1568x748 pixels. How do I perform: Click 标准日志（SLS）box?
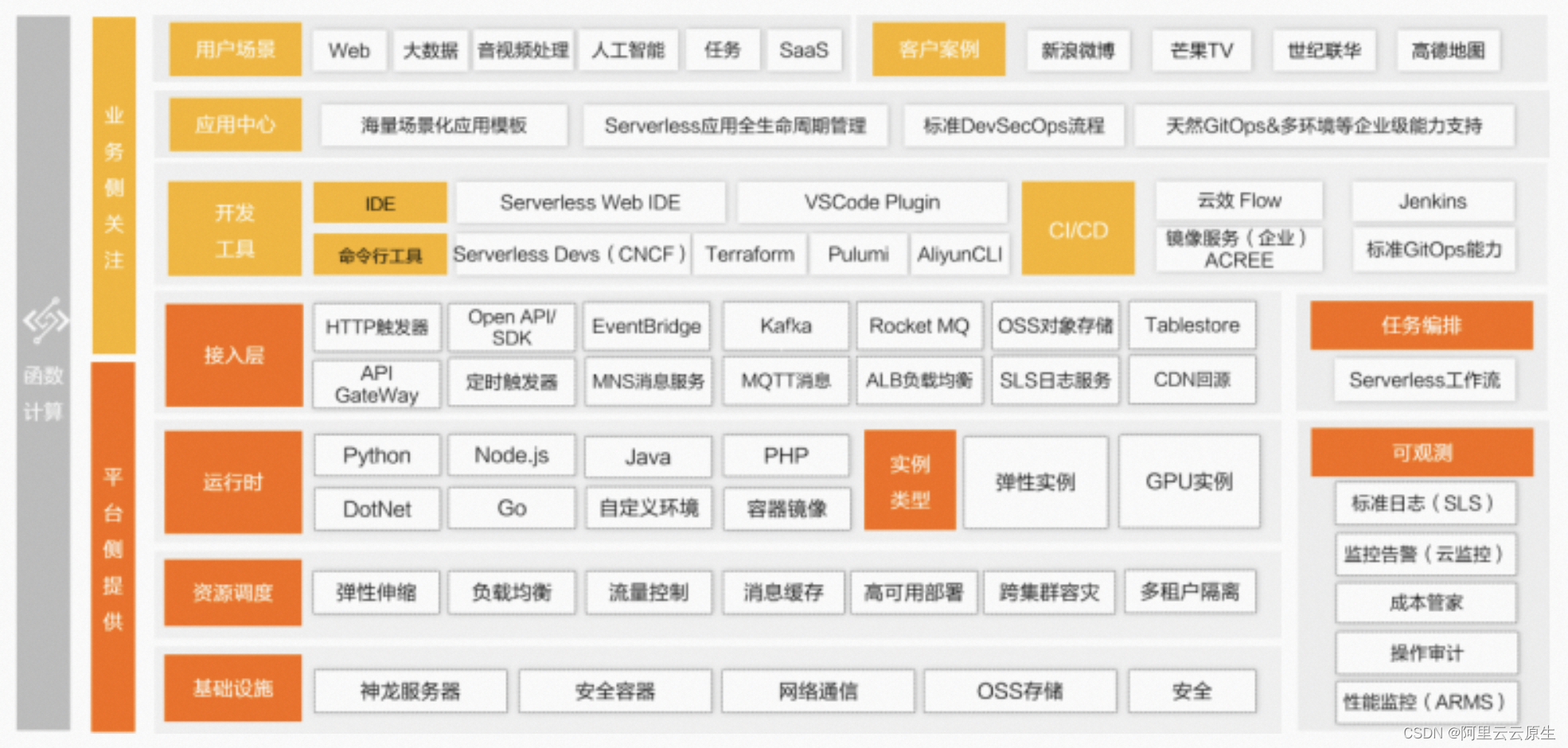point(1426,503)
